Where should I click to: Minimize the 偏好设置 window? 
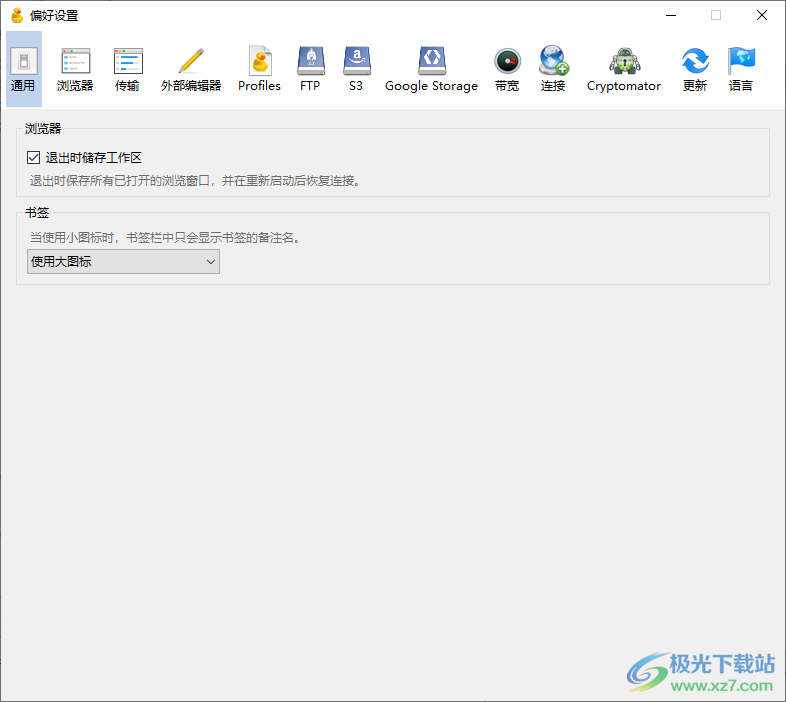(x=671, y=16)
